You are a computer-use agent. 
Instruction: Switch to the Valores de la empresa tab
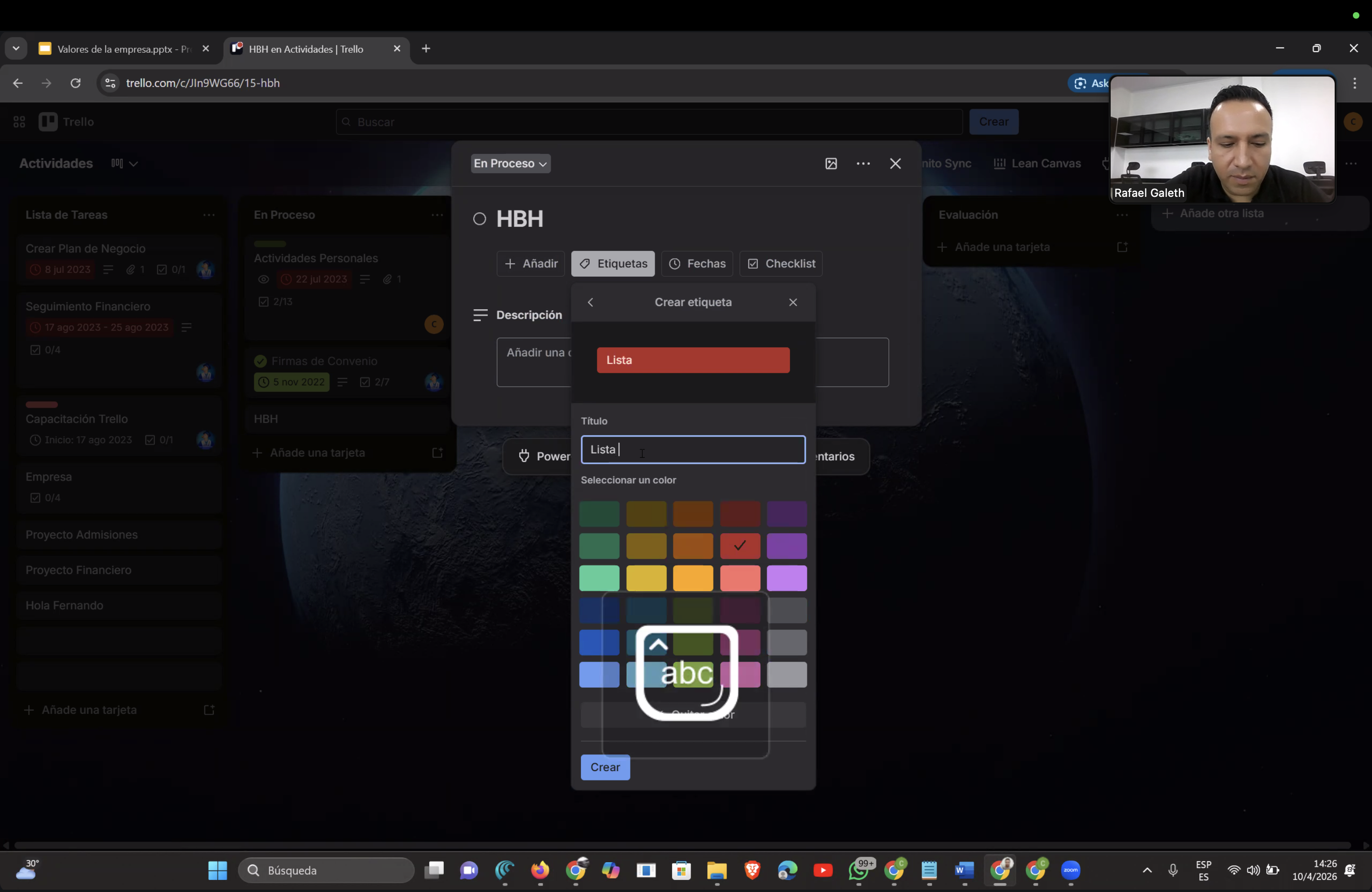(x=115, y=49)
